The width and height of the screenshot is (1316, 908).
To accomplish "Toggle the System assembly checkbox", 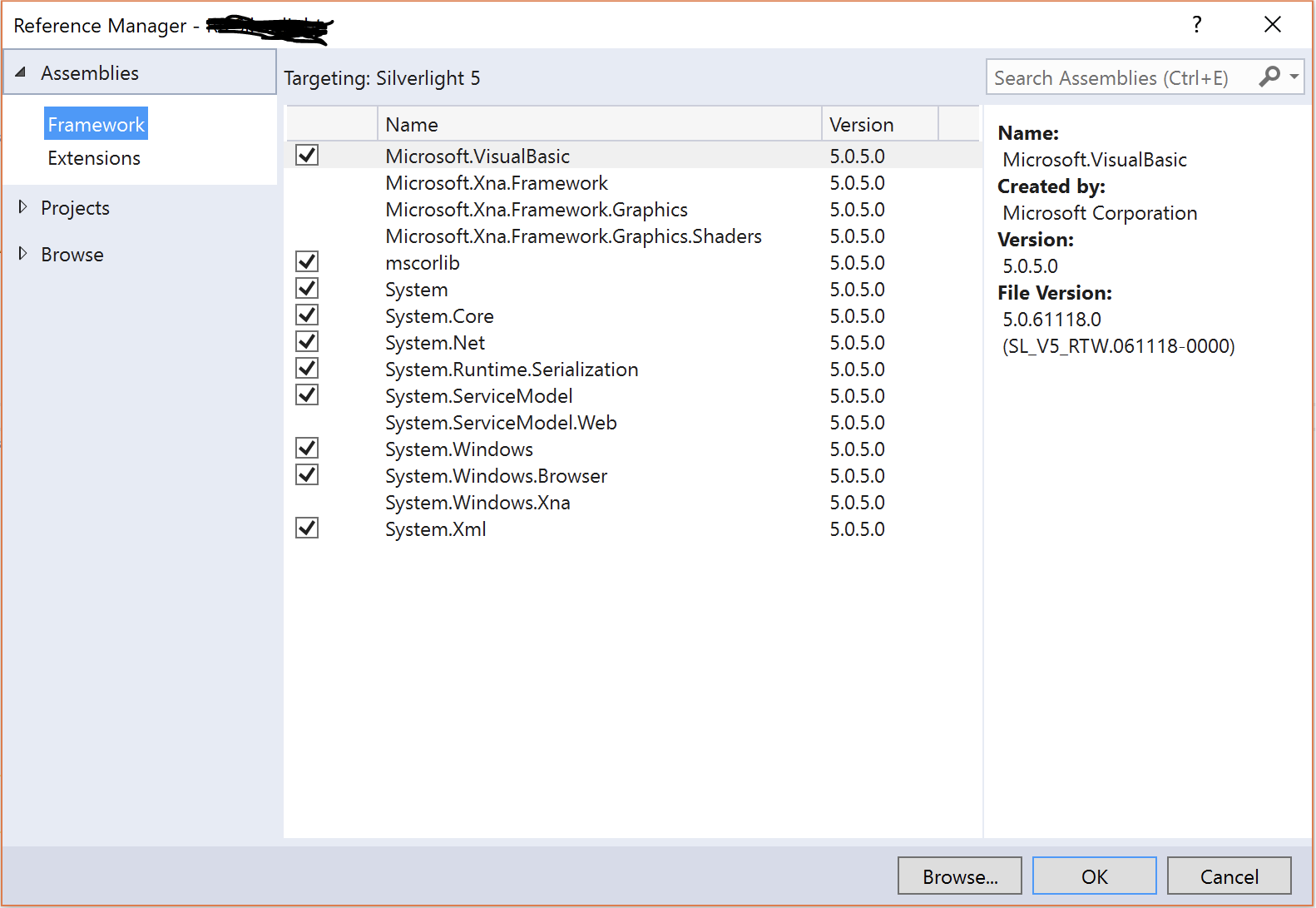I will tap(307, 288).
